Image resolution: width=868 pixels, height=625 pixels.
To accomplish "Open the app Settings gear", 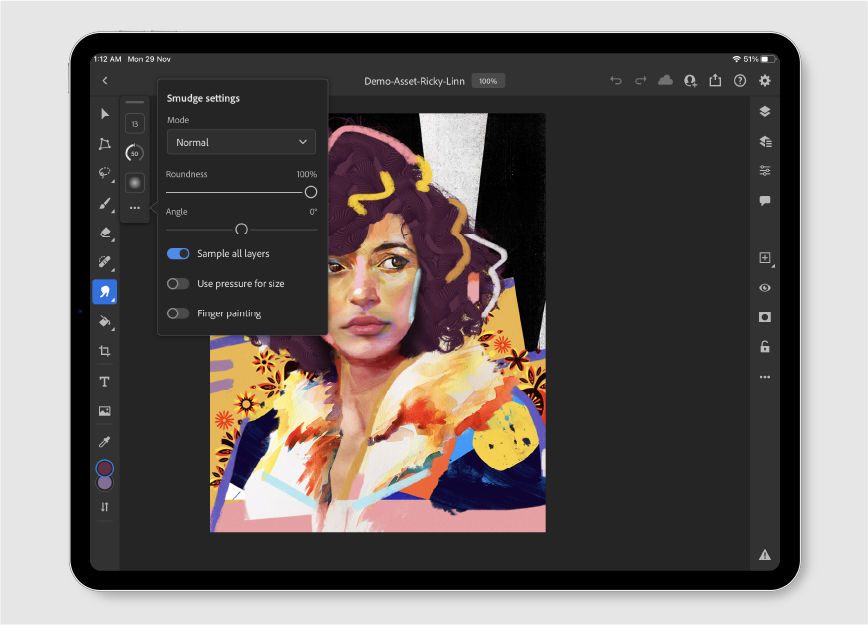I will click(765, 81).
